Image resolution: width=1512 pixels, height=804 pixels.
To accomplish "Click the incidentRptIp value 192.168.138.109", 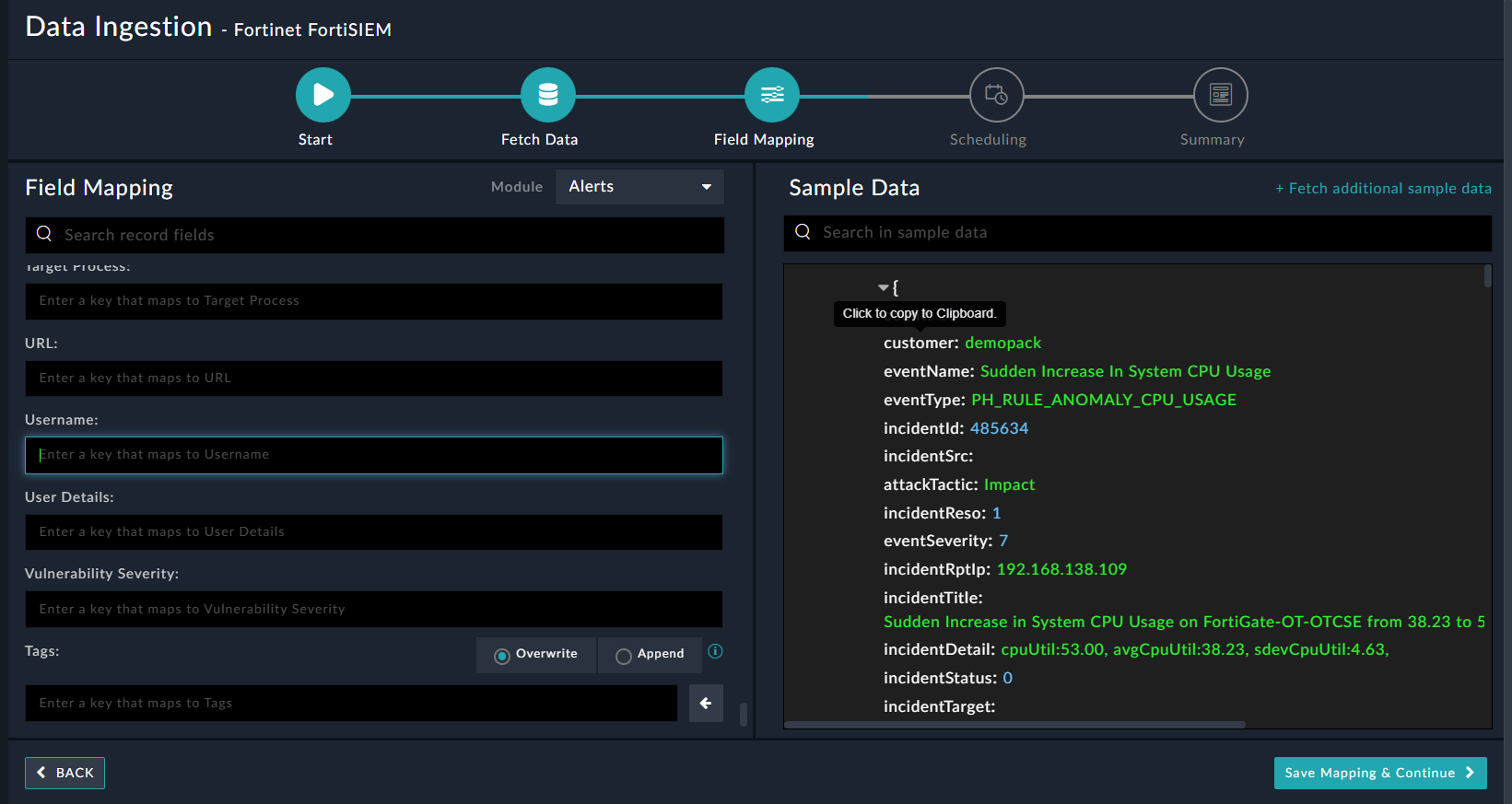I will pos(1061,569).
